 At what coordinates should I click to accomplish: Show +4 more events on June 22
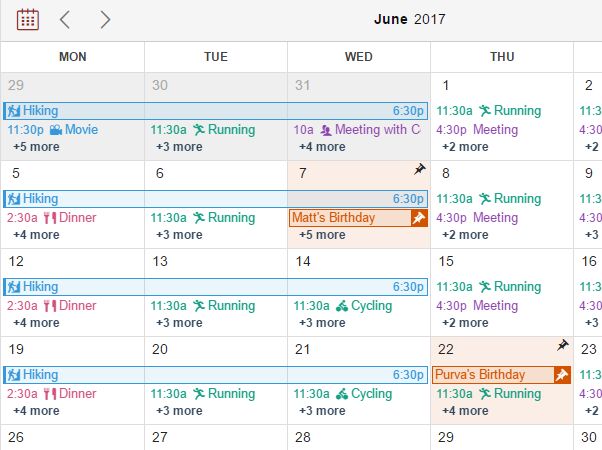tap(465, 410)
